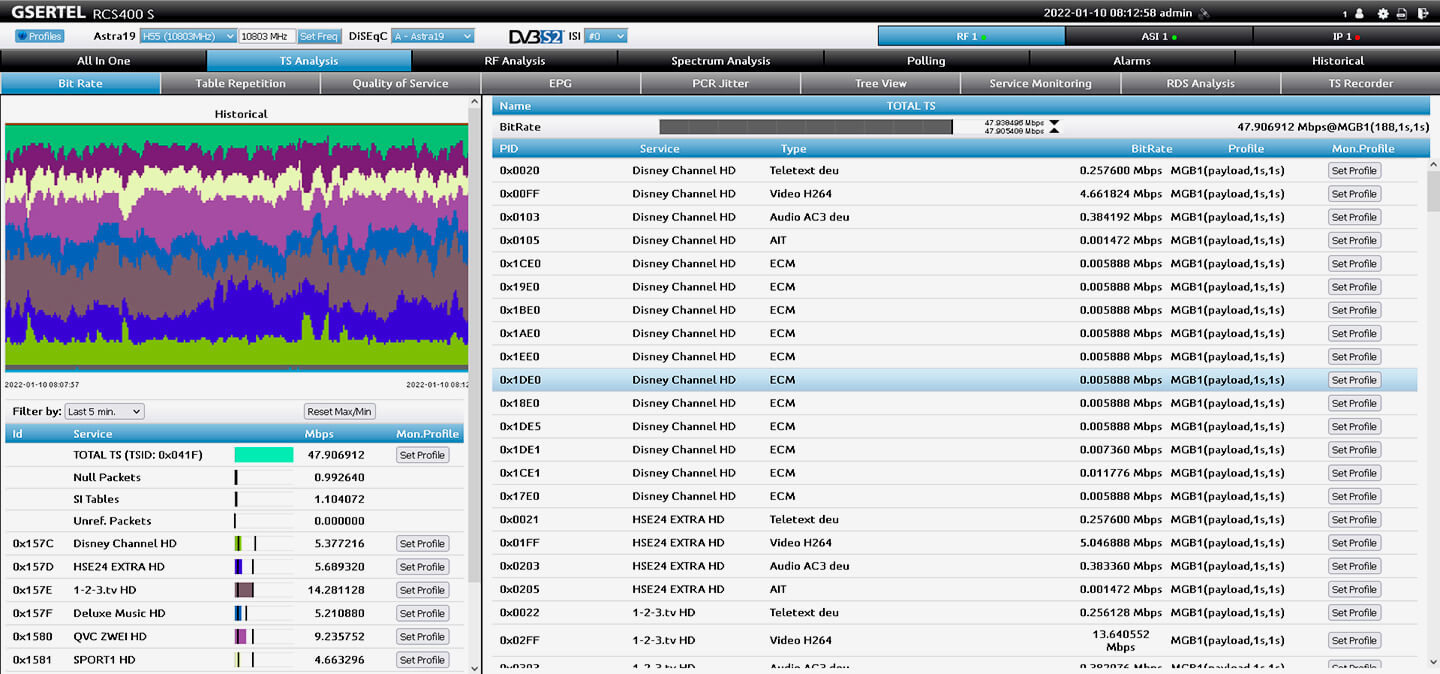
Task: Open the Filter by Last 5 min. dropdown
Action: coord(104,411)
